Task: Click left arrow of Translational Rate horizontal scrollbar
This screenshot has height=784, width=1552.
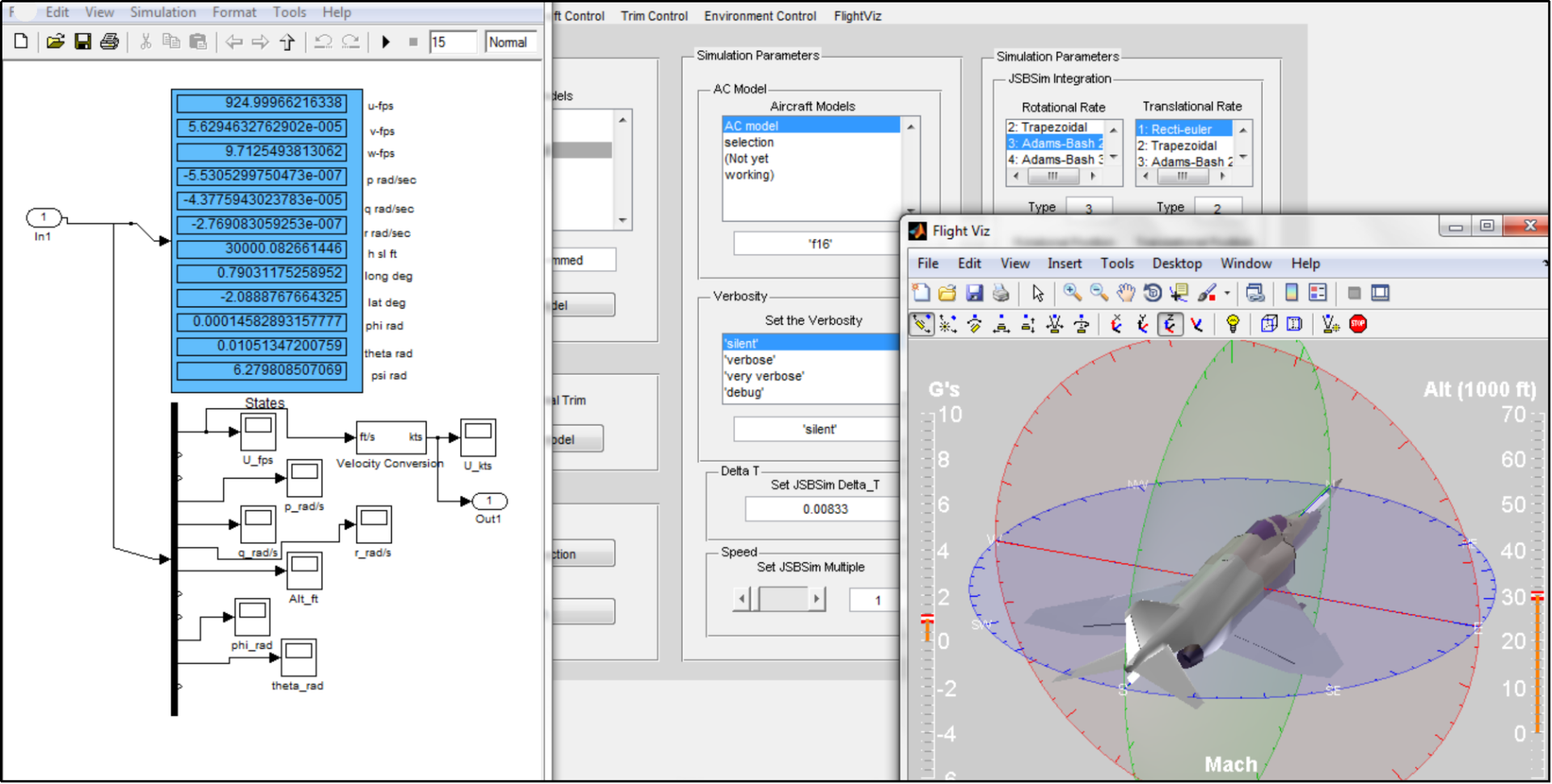Action: coord(1145,175)
